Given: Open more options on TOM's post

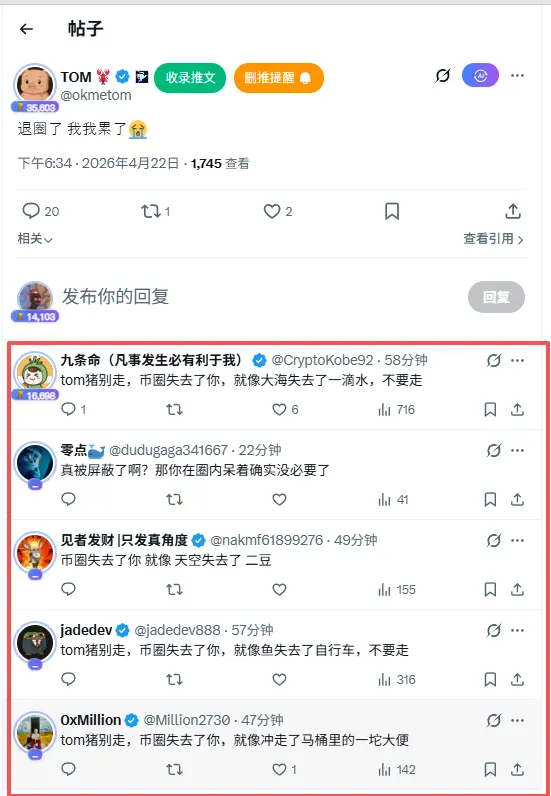Looking at the screenshot, I should click(517, 76).
